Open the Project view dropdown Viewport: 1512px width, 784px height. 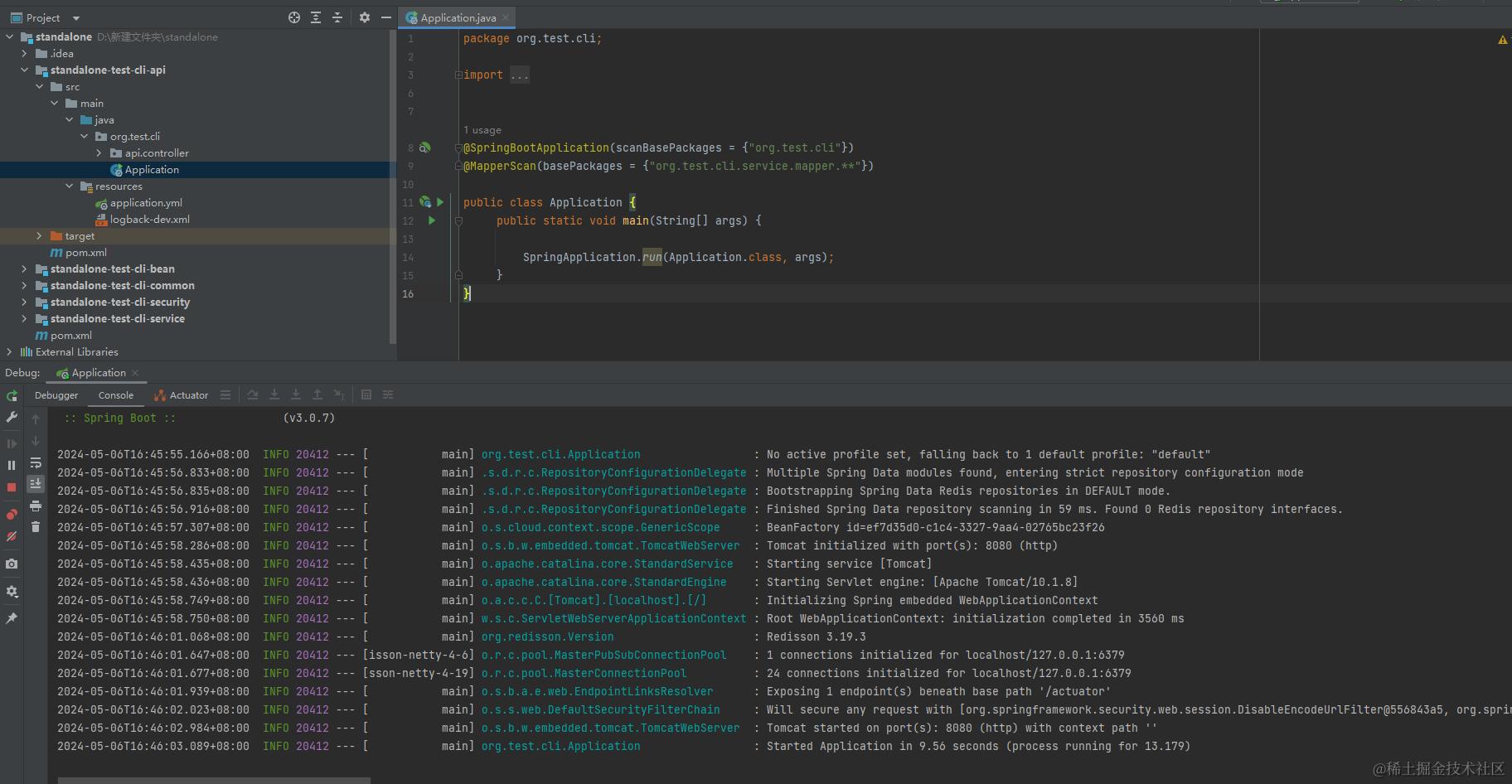tap(76, 18)
